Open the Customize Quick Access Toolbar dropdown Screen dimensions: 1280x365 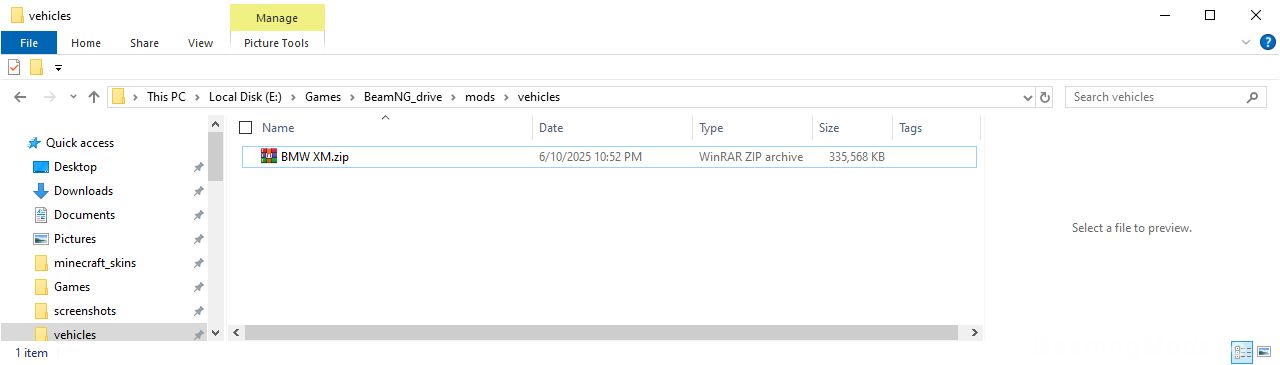(x=58, y=68)
